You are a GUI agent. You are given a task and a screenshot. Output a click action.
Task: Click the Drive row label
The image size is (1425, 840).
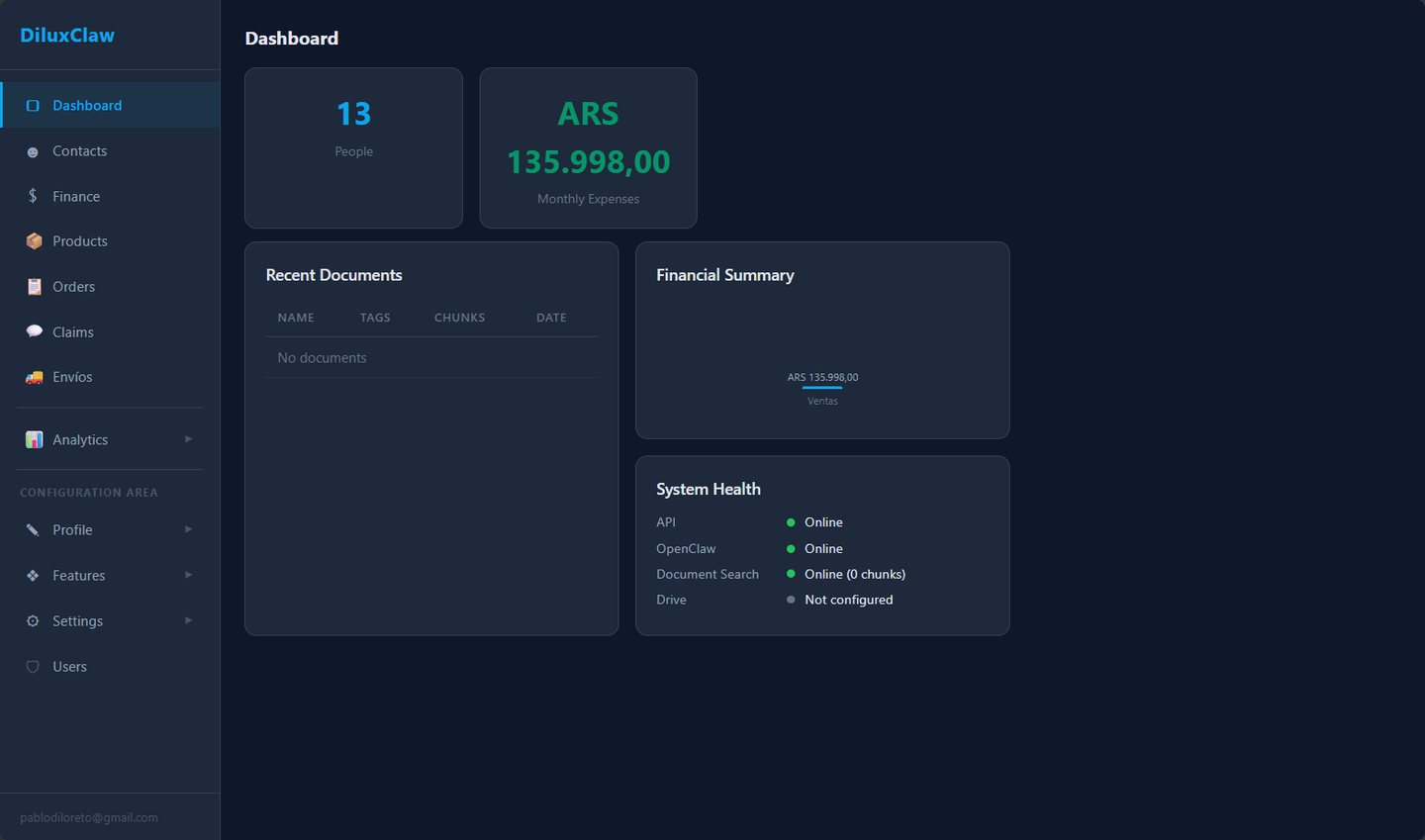pos(671,600)
